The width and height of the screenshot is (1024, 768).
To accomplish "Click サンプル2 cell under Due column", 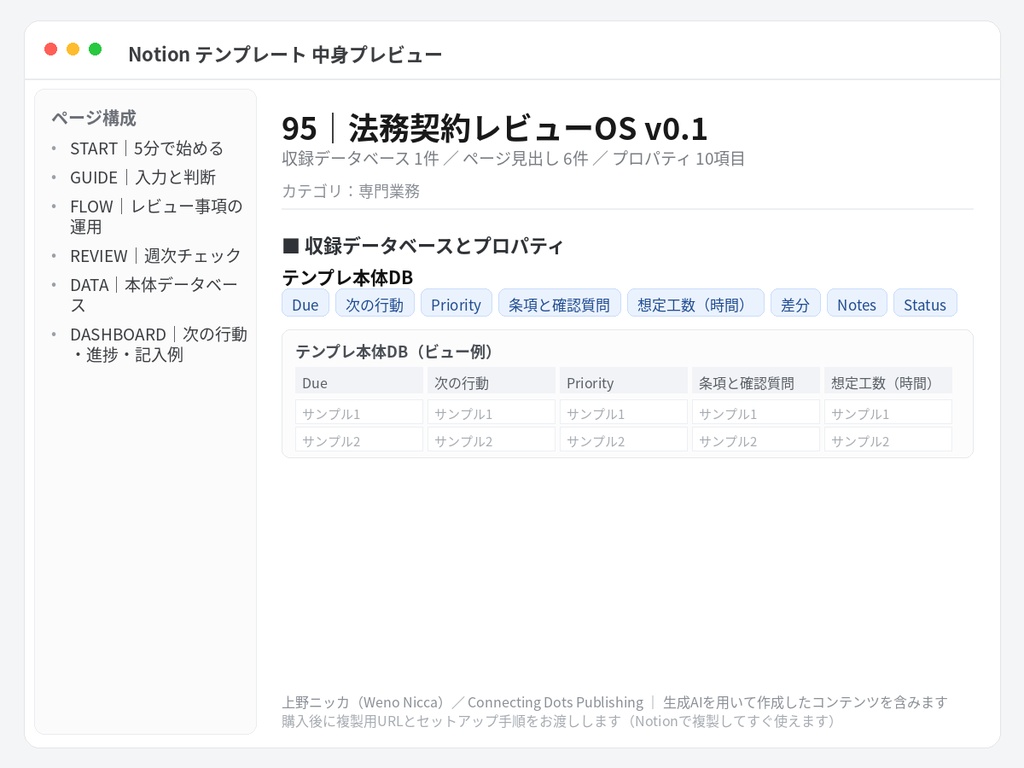I will click(359, 440).
